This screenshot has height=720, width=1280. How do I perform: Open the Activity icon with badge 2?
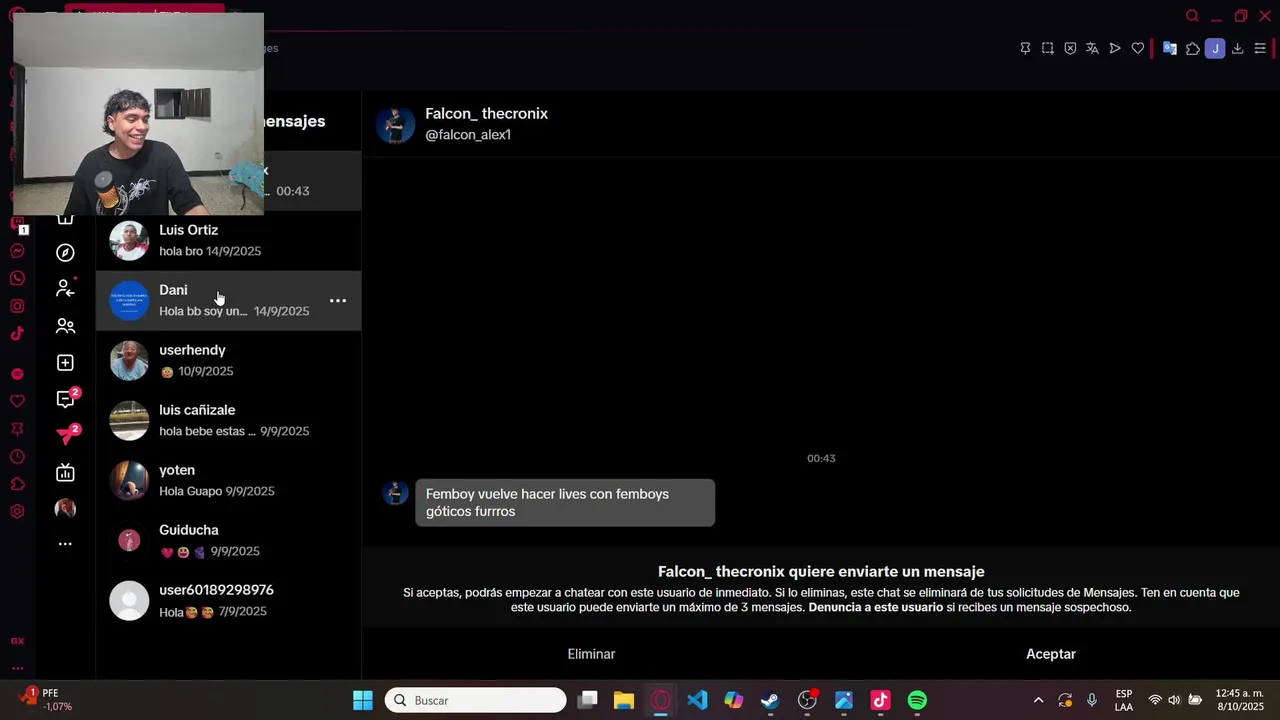pos(67,399)
